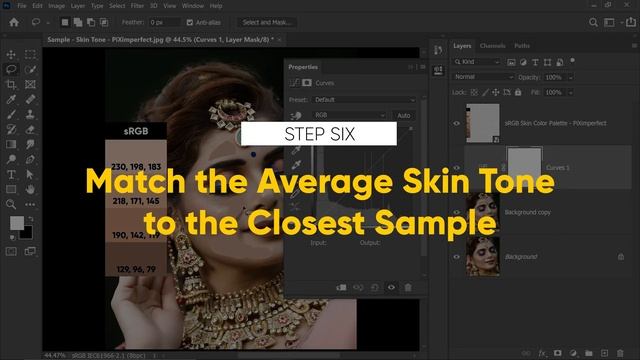
Task: Choose Subtract from selection mode icon
Action: 91,22
